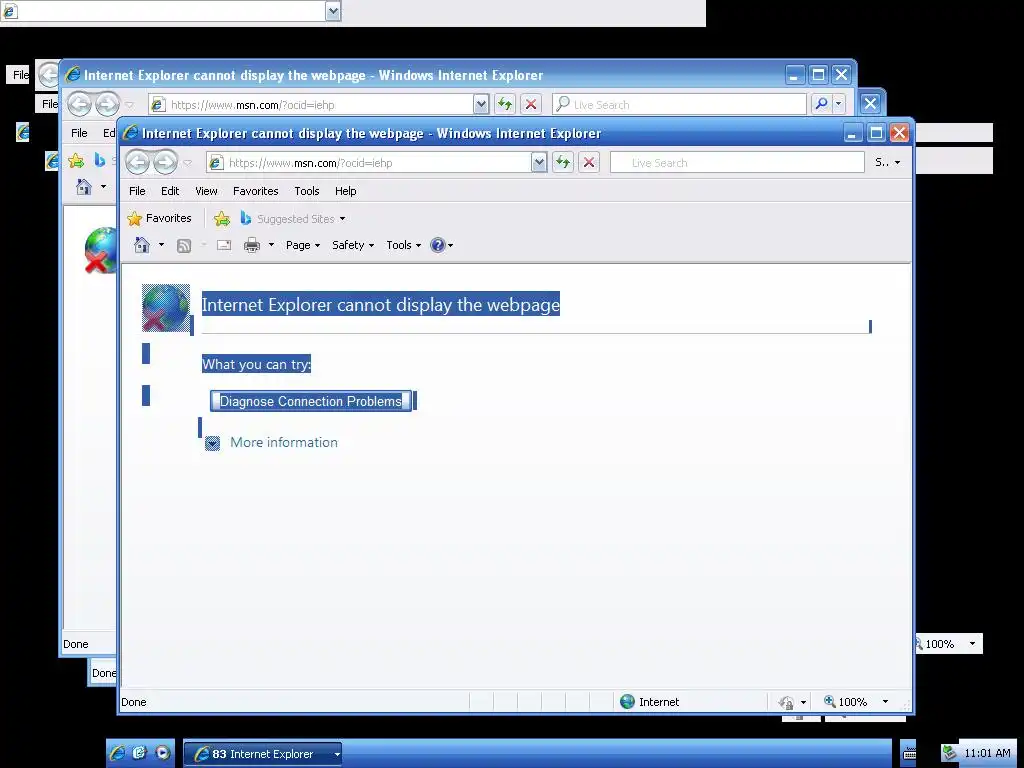
Task: Click the front window's msn.com address field
Action: (368, 163)
